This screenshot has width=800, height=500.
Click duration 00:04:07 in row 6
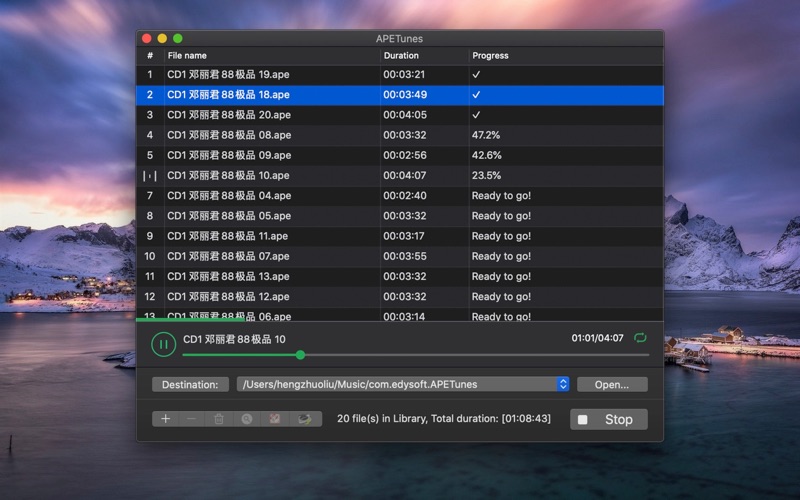[x=405, y=176]
